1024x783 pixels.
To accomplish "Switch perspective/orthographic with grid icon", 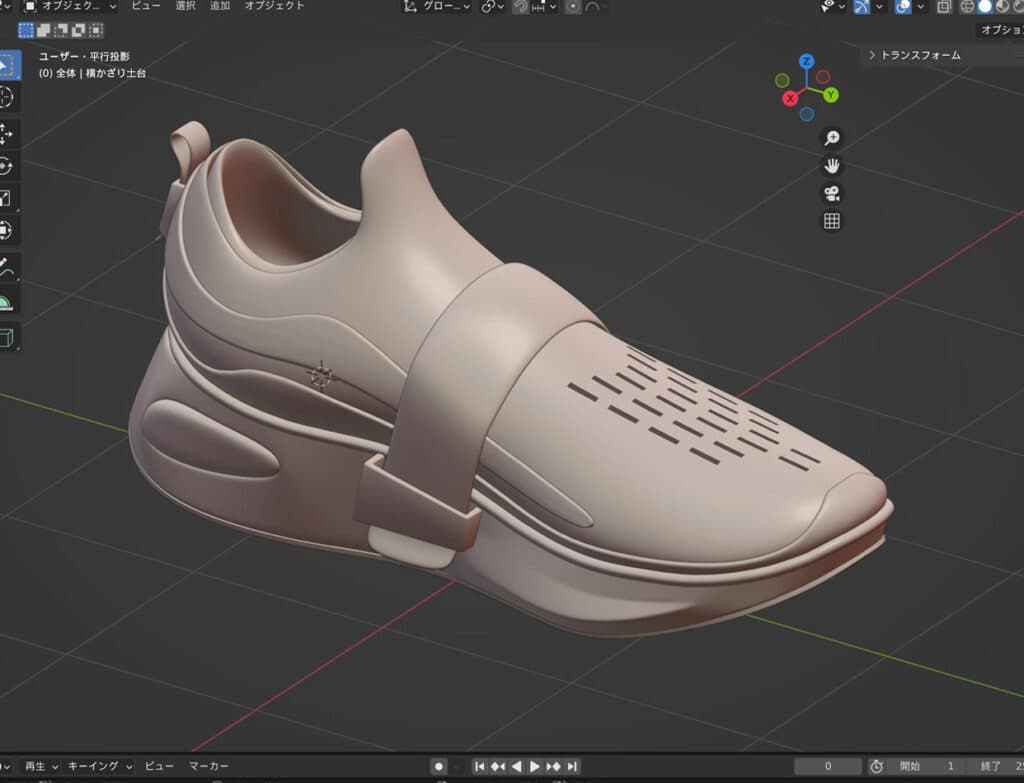I will coord(831,221).
